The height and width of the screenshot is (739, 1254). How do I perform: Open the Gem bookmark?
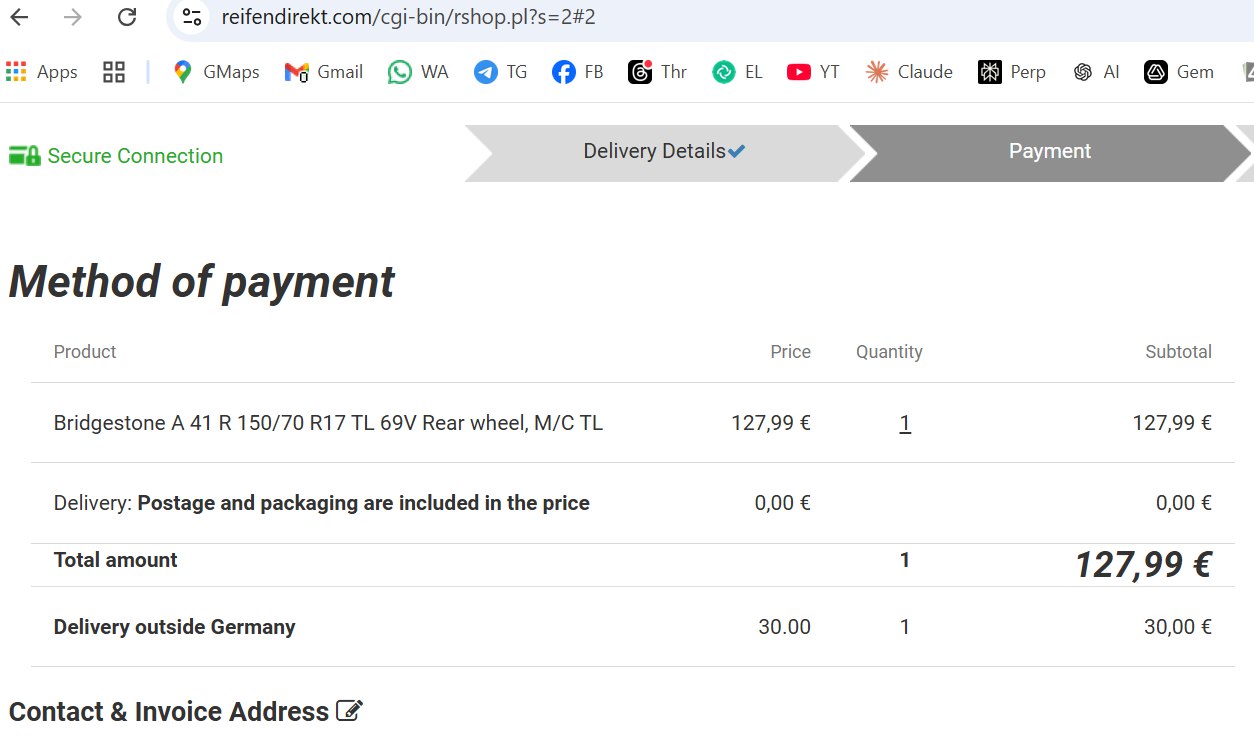coord(1179,72)
